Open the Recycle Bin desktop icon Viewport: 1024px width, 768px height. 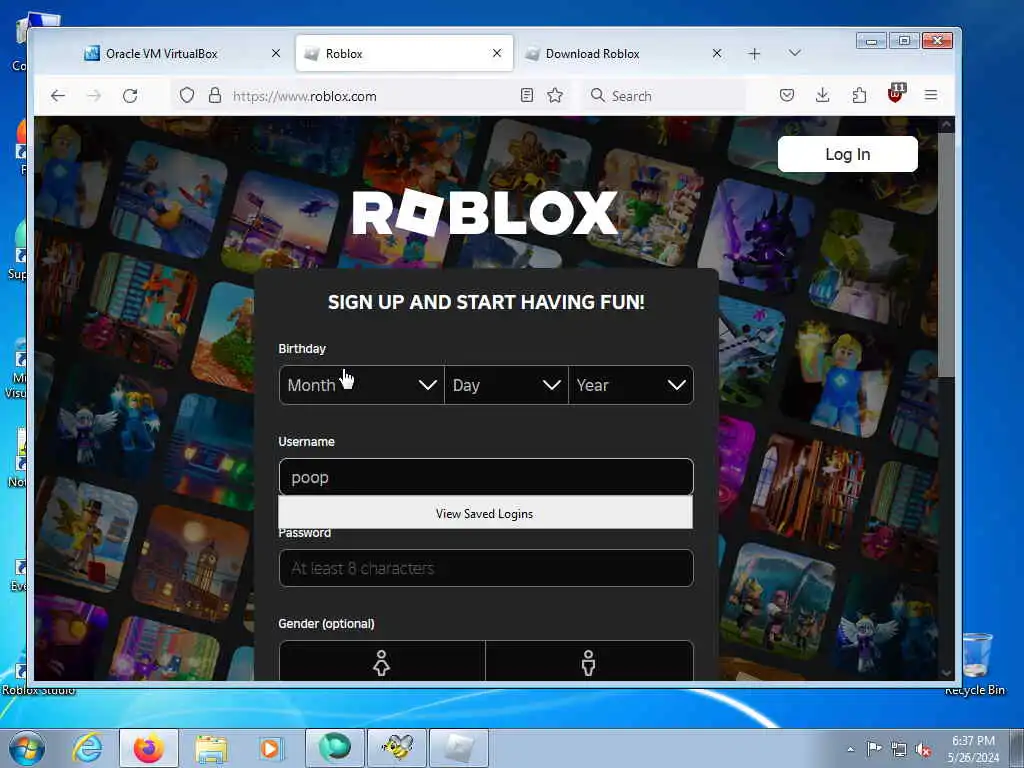976,664
